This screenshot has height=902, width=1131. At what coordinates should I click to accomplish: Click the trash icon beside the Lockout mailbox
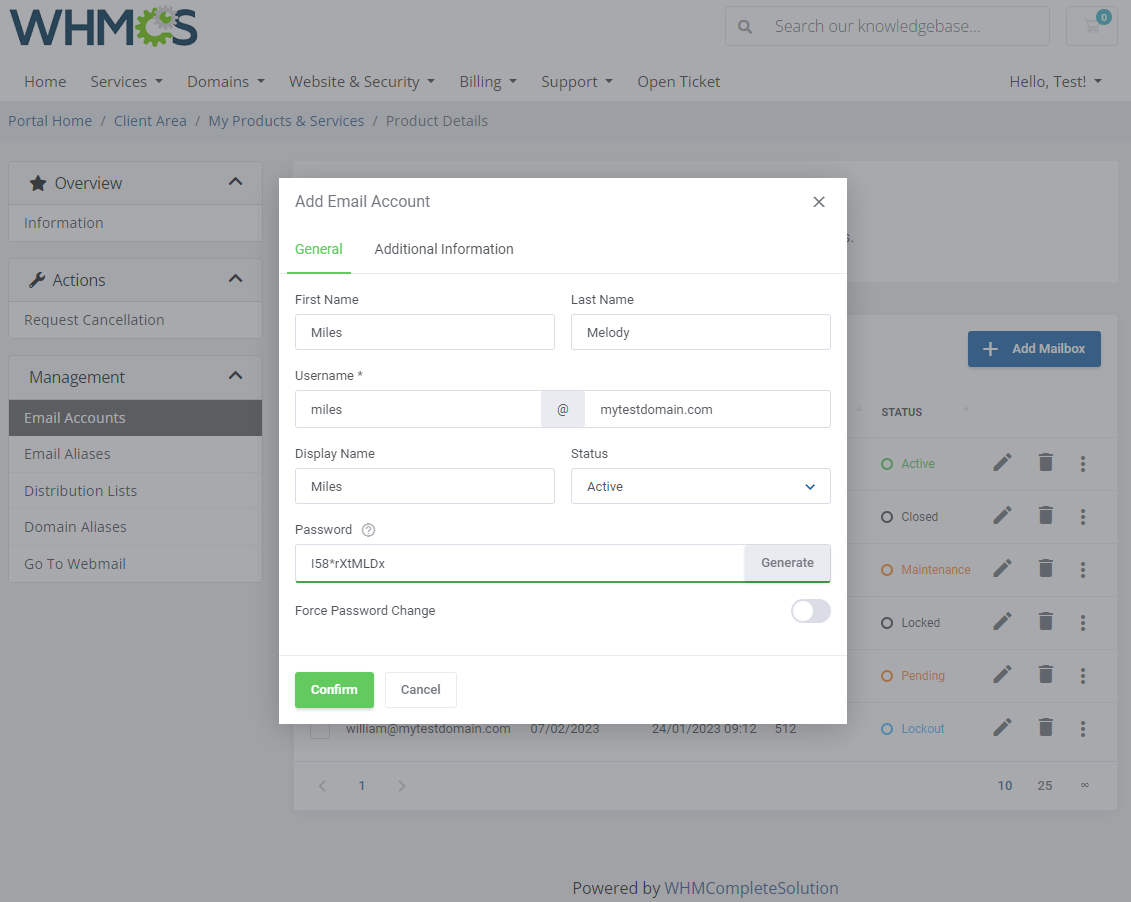[x=1046, y=727]
